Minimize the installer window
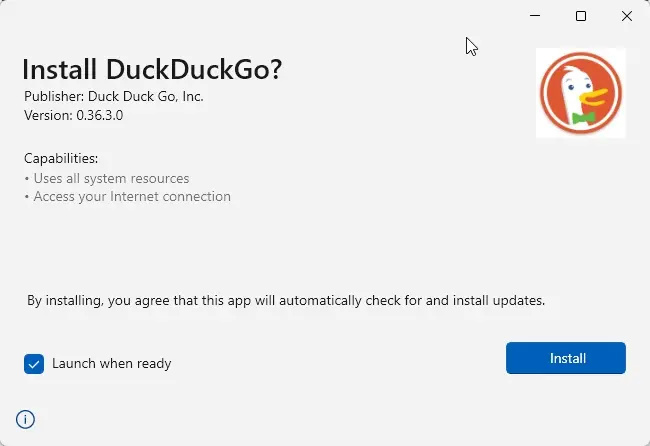 pyautogui.click(x=535, y=16)
